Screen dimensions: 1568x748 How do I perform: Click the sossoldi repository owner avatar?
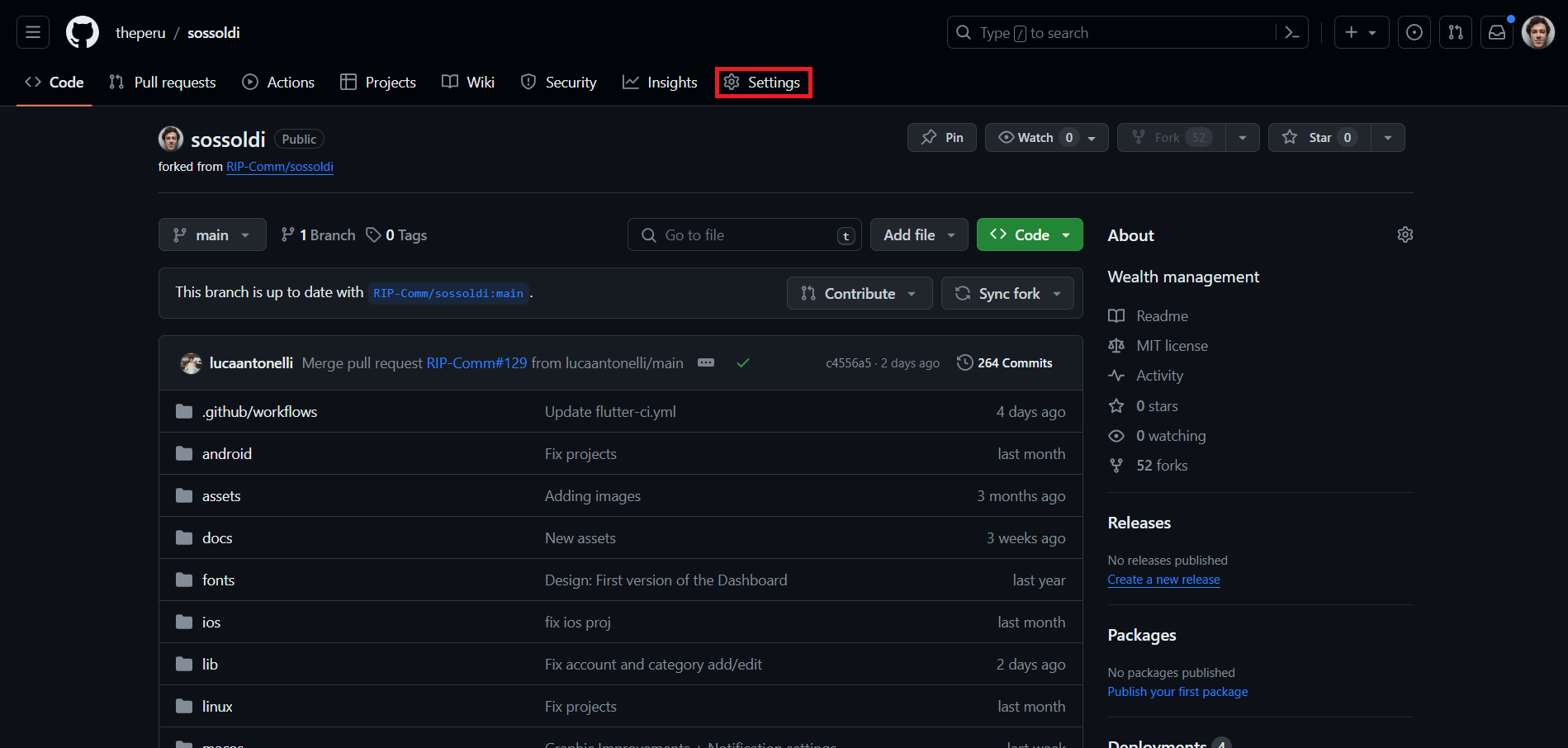[171, 139]
